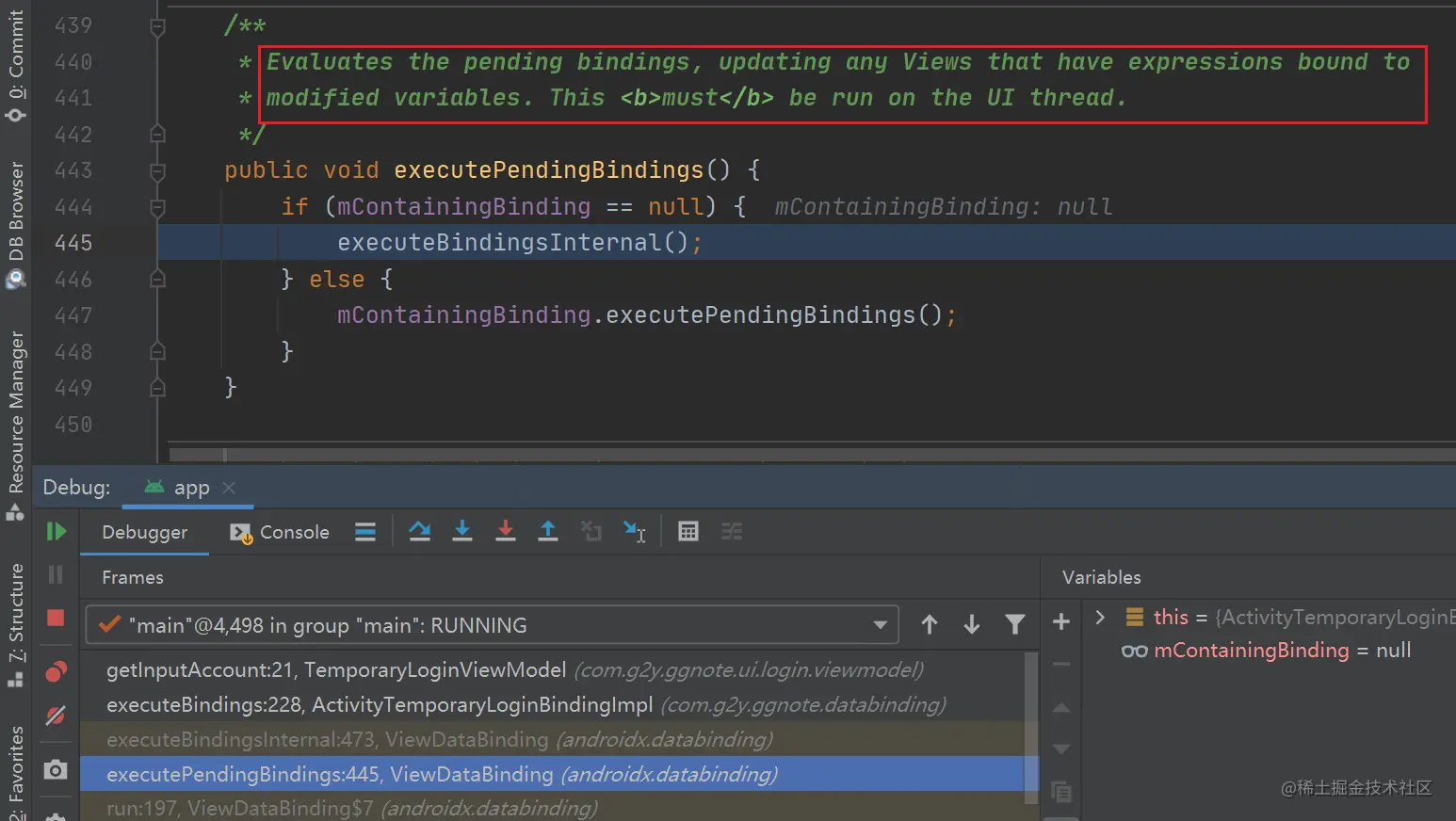Click the Step Over icon
The height and width of the screenshot is (821, 1456).
click(x=420, y=532)
